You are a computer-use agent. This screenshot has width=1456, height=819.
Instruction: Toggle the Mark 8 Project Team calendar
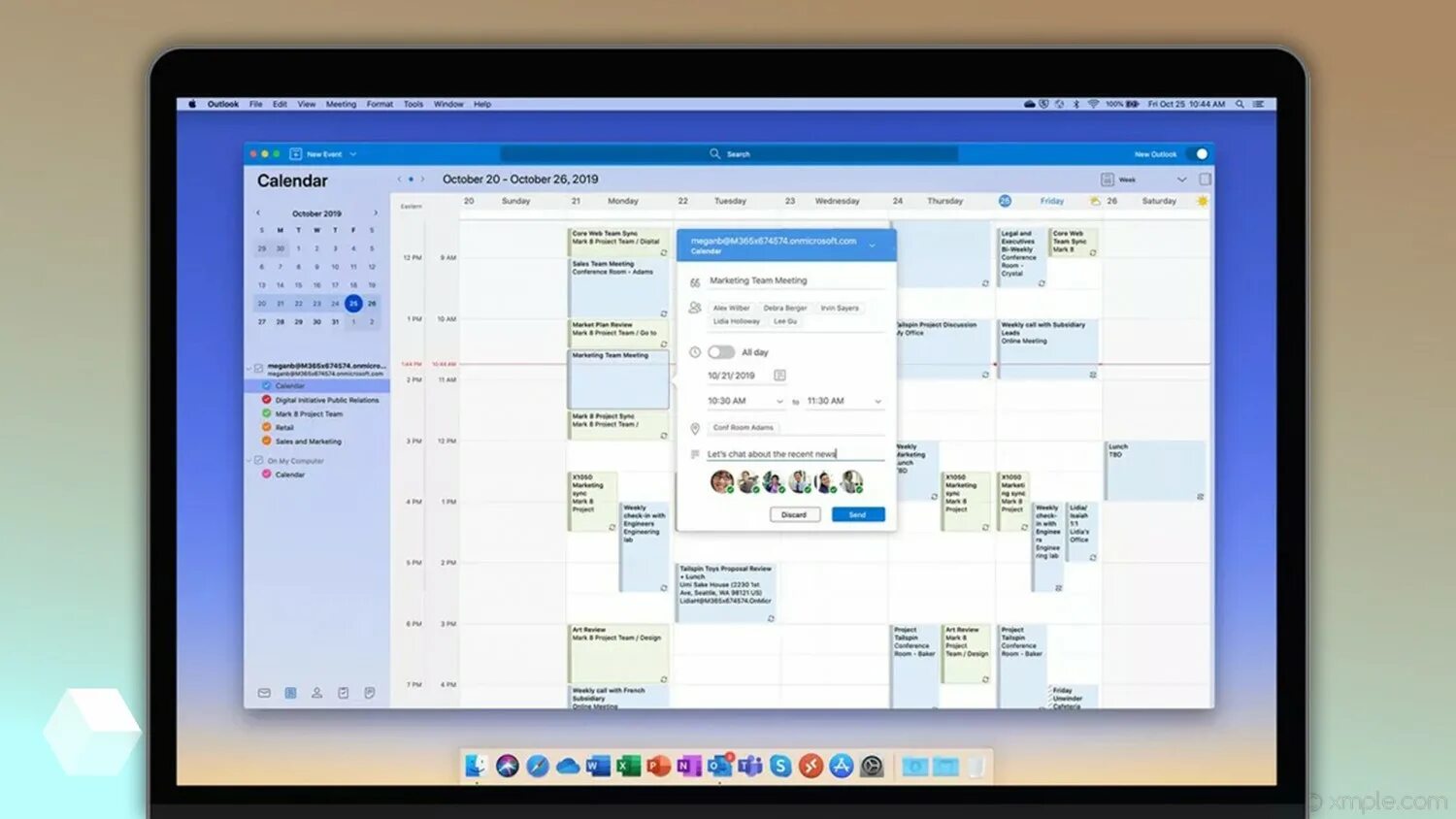267,413
